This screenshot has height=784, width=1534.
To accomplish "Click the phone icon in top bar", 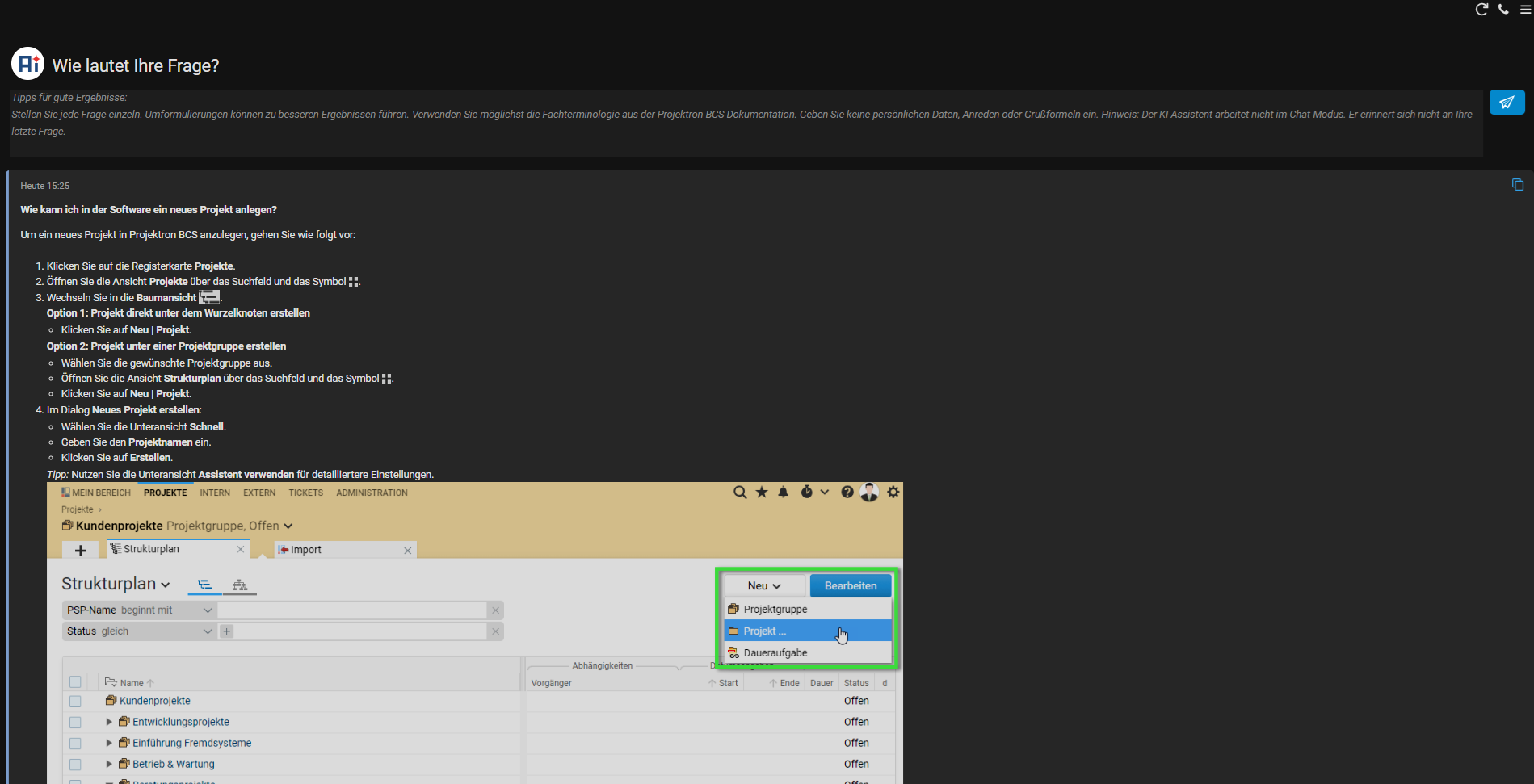I will pos(1503,10).
